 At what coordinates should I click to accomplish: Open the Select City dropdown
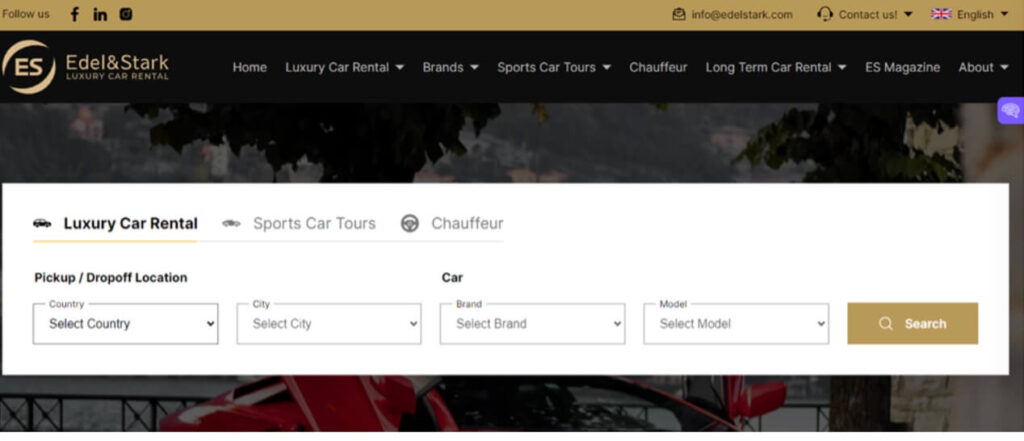click(329, 323)
